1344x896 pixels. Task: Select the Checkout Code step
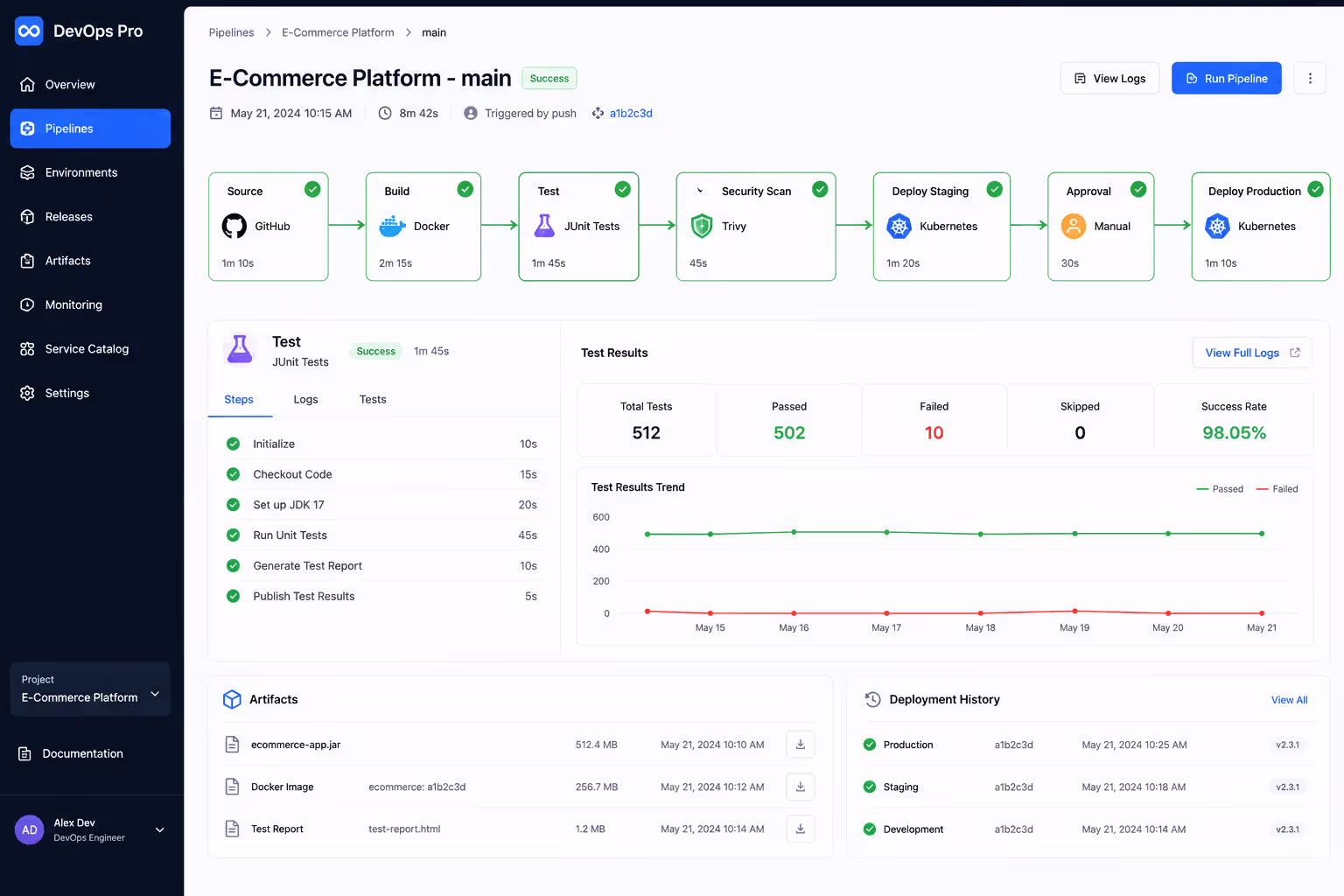click(x=381, y=474)
